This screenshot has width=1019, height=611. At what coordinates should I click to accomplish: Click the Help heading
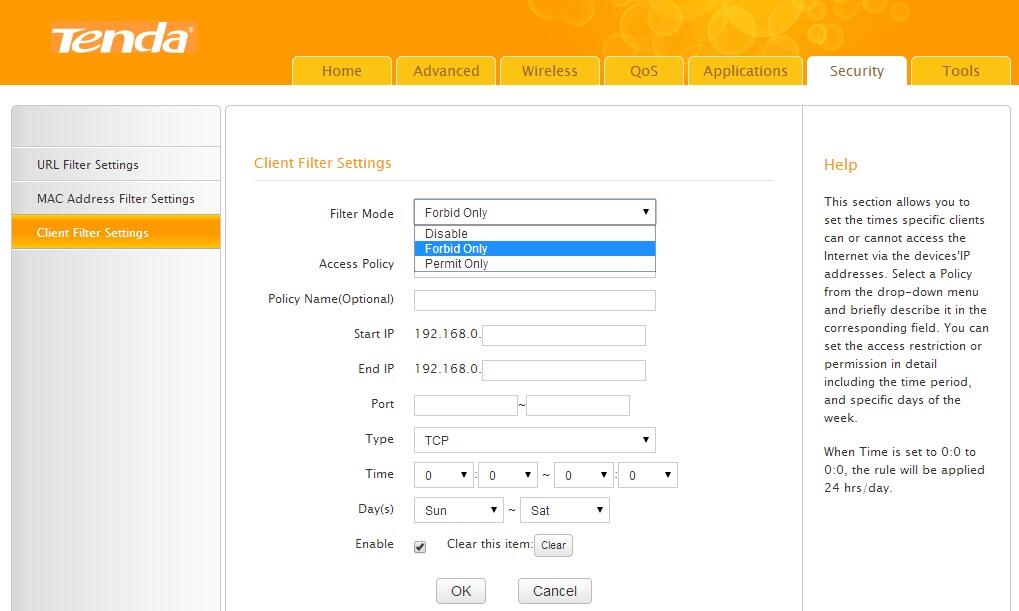coord(840,164)
